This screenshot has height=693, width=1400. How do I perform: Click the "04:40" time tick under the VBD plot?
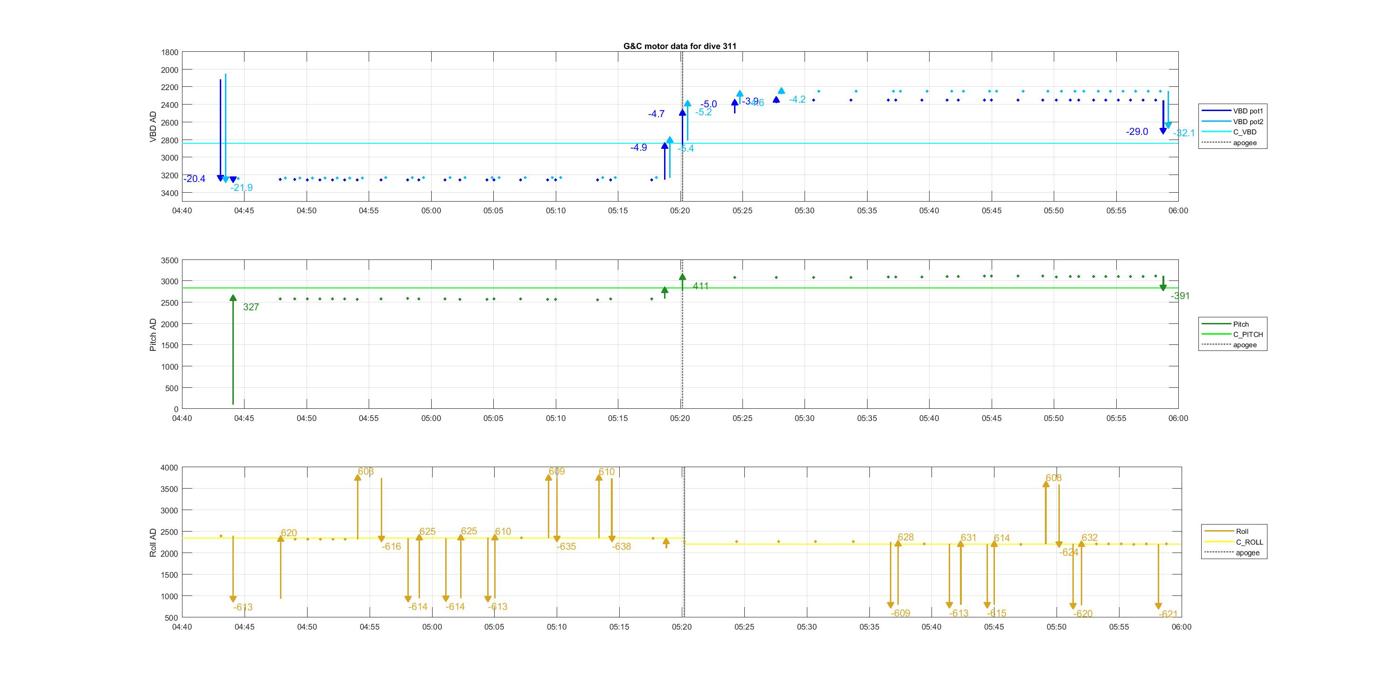(181, 211)
